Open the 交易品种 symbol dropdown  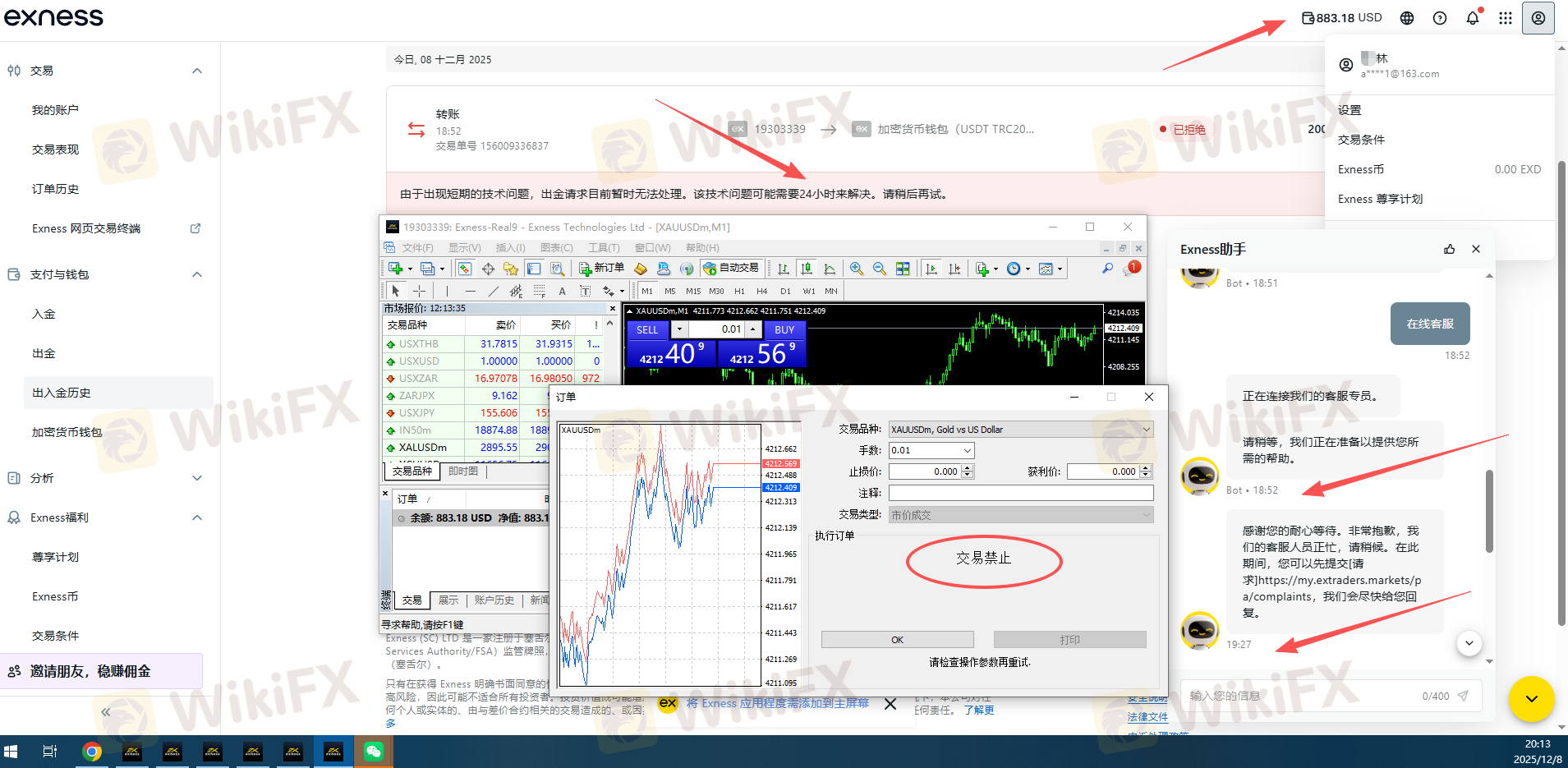(x=1146, y=430)
